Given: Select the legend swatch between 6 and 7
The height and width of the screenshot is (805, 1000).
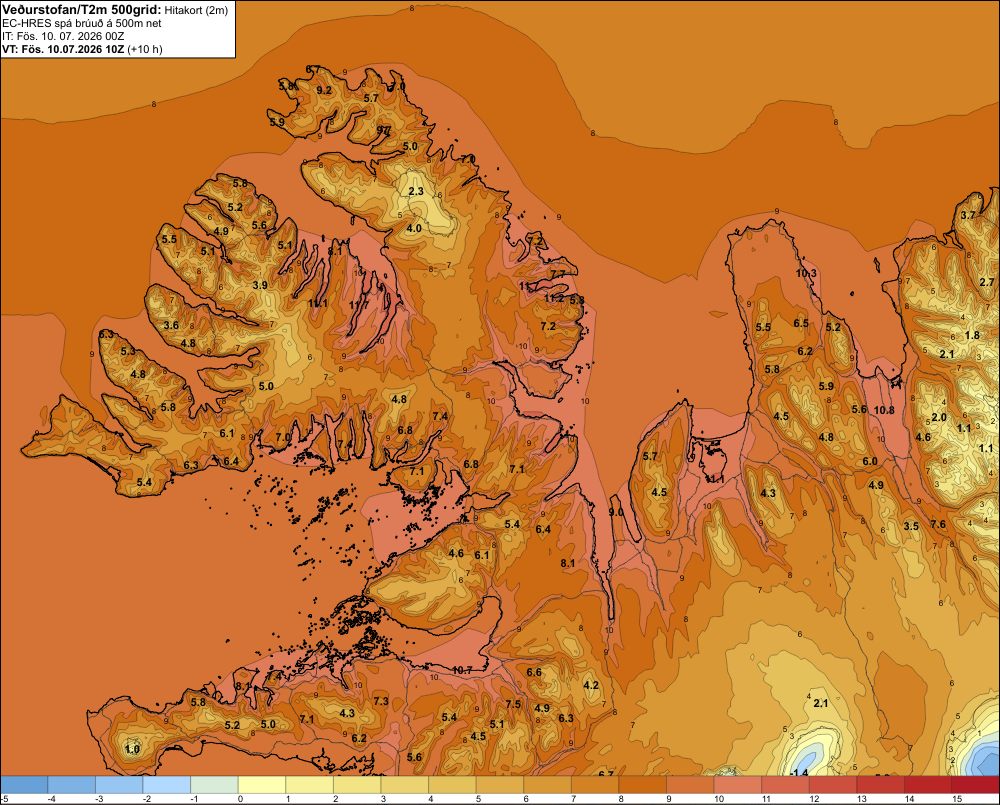Looking at the screenshot, I should click(547, 785).
